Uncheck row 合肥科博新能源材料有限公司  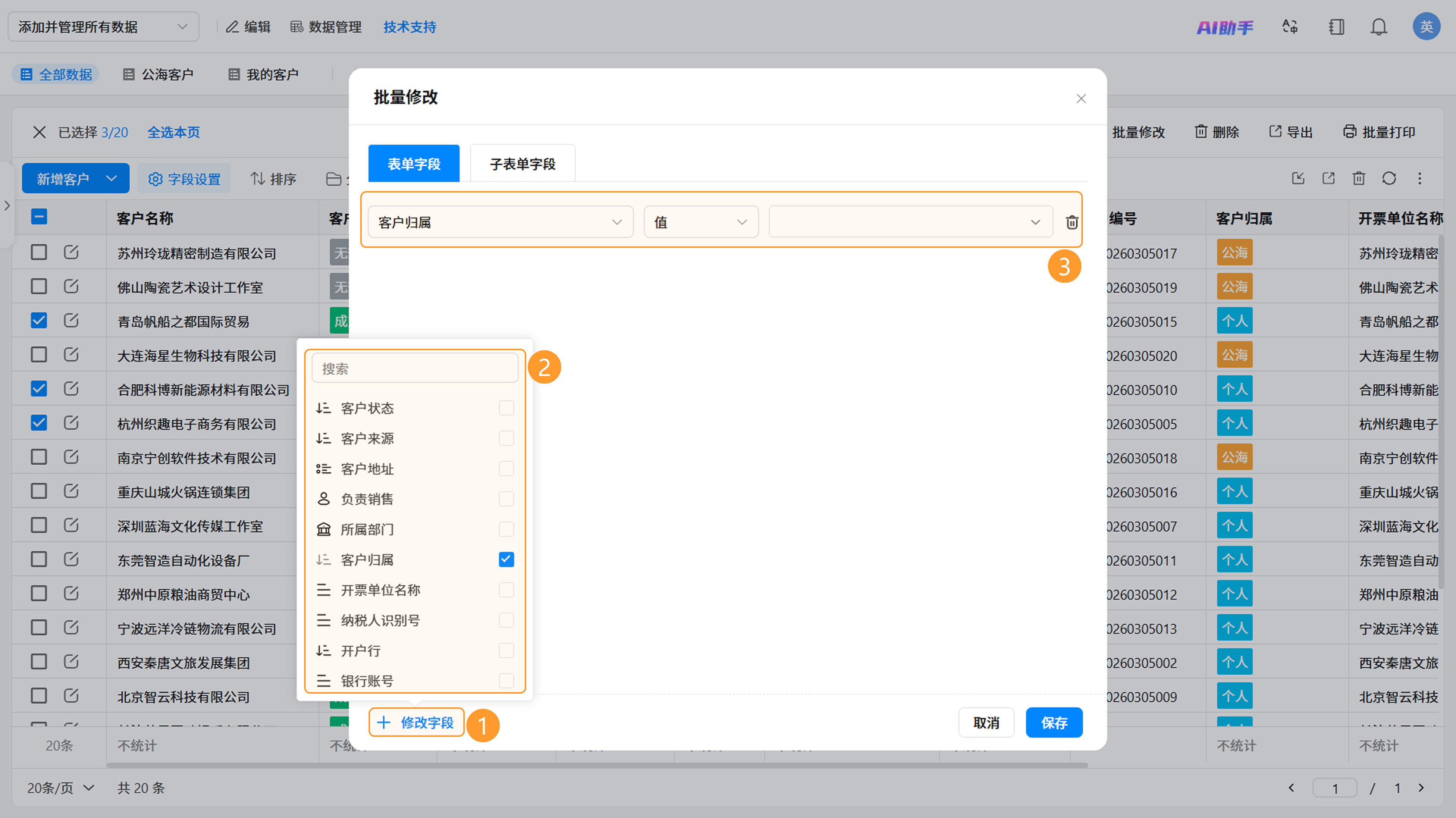pyautogui.click(x=39, y=389)
